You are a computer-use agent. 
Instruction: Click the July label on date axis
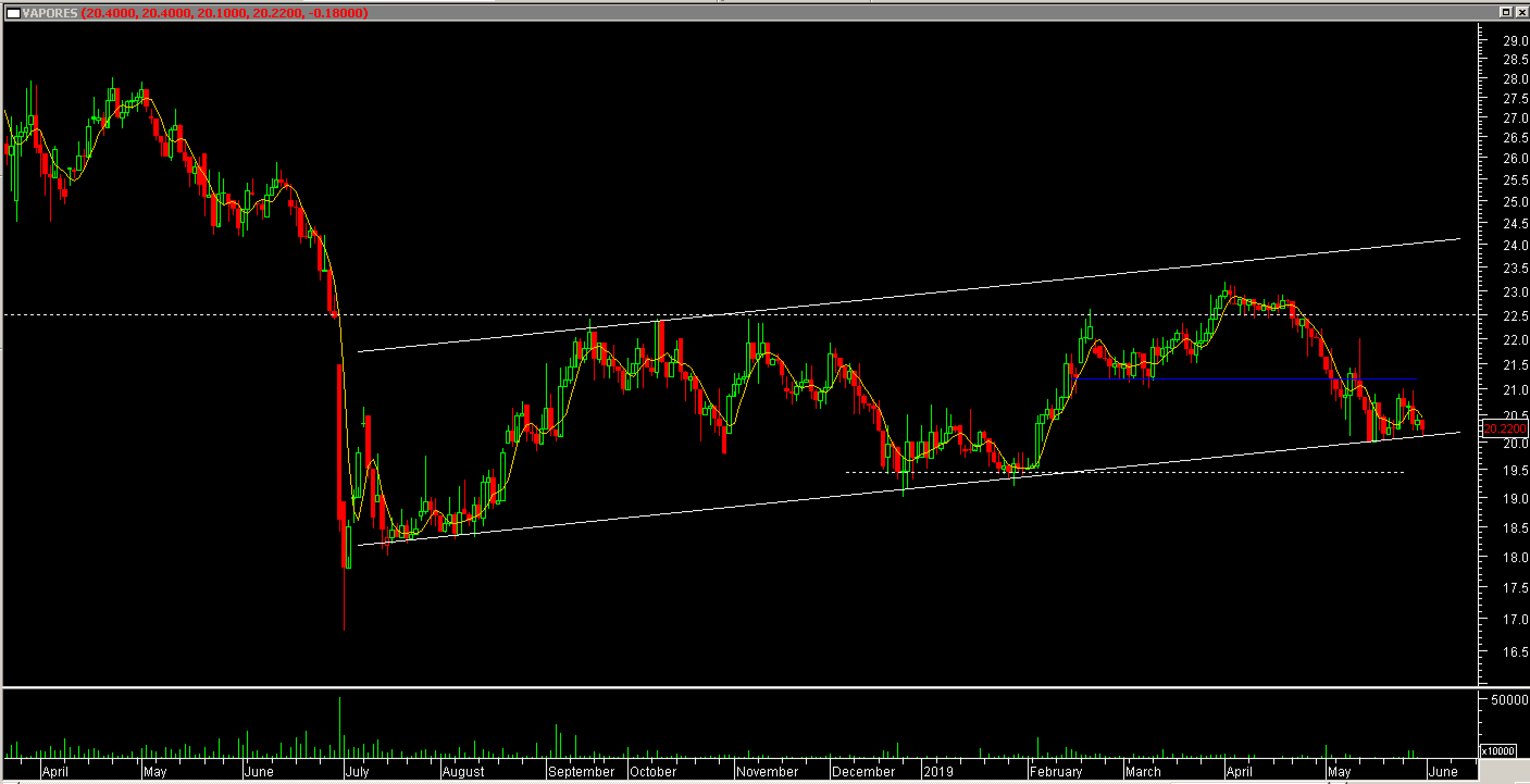click(357, 771)
